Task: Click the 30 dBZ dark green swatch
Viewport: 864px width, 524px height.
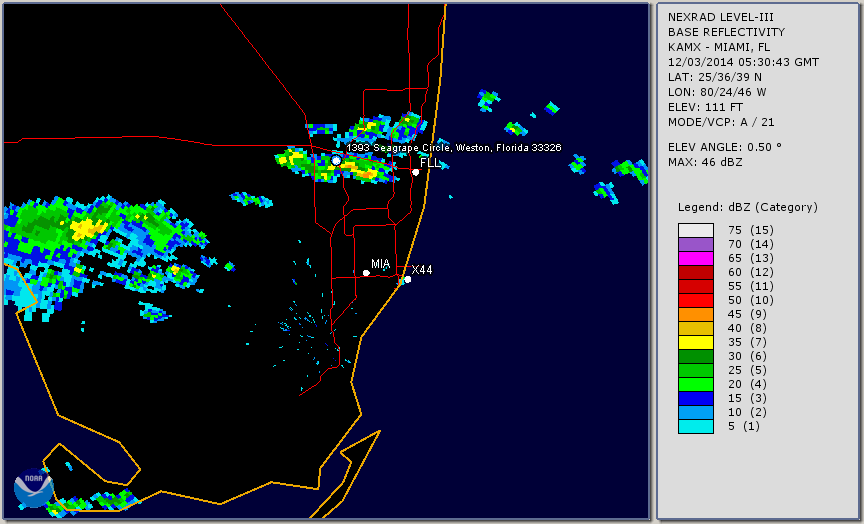Action: click(x=696, y=356)
